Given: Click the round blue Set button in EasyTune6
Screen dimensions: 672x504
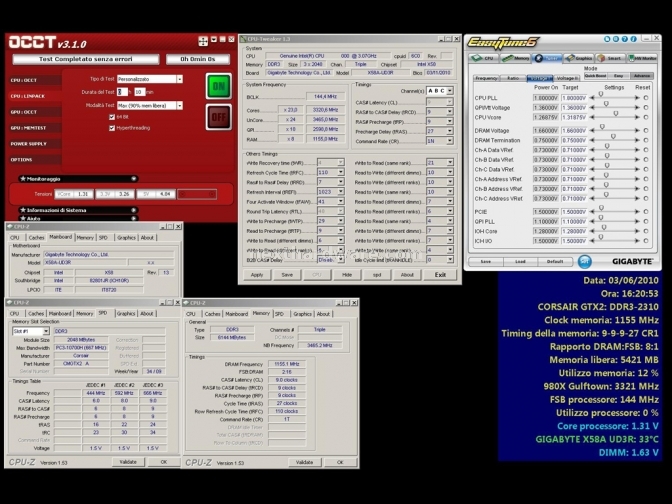Looking at the screenshot, I should (x=585, y=261).
